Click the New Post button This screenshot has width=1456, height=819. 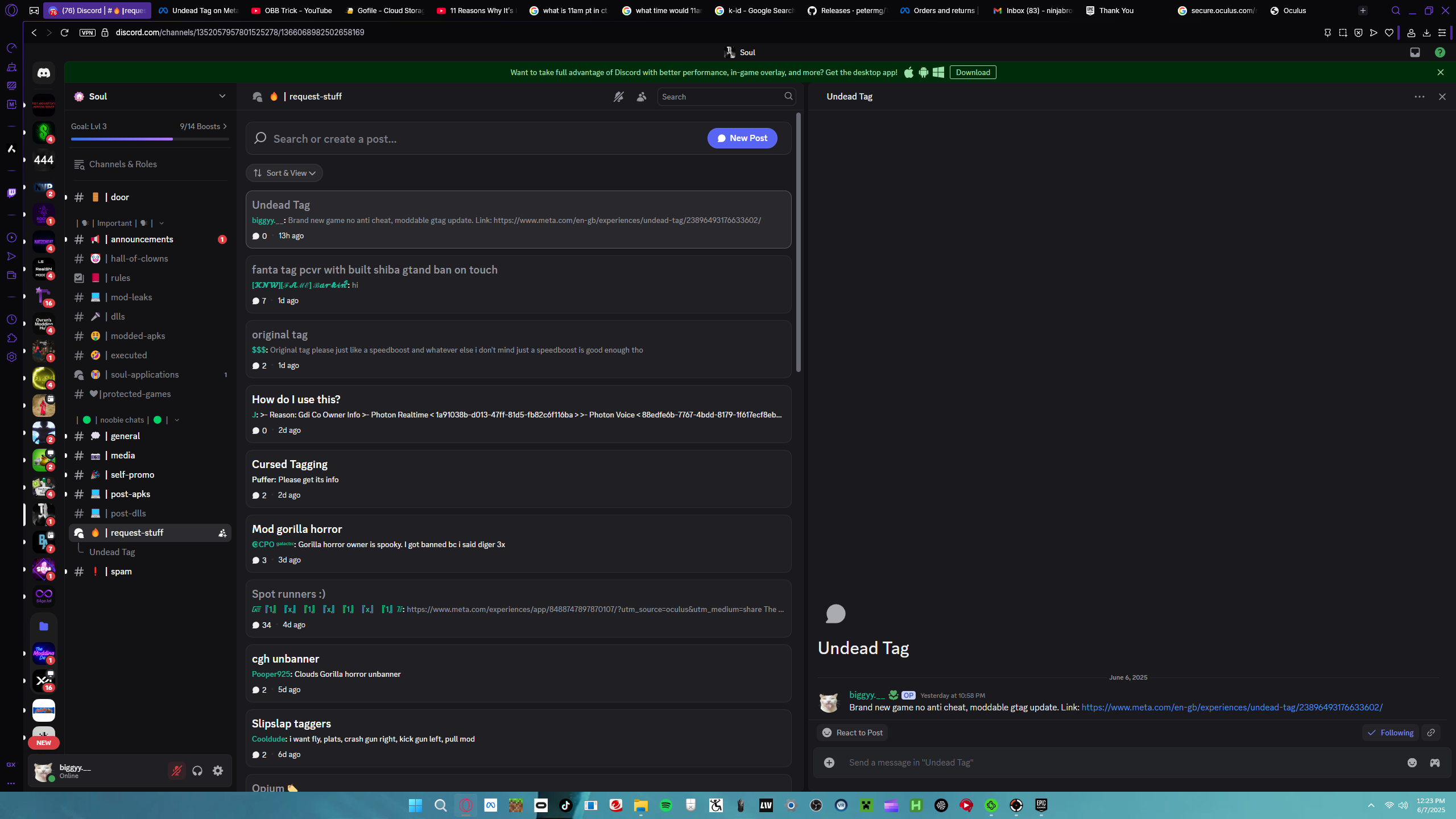point(742,138)
